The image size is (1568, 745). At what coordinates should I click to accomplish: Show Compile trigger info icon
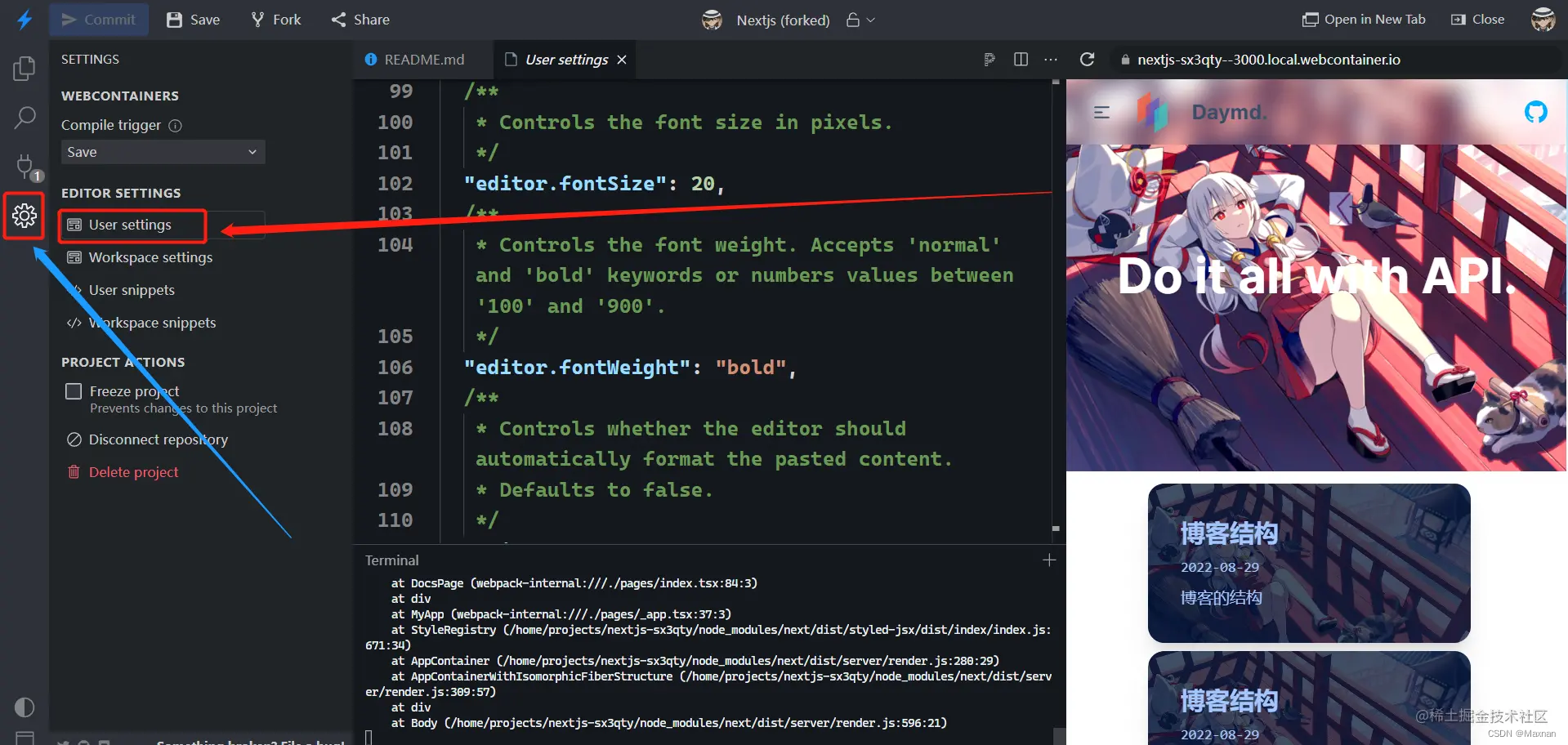pyautogui.click(x=175, y=126)
